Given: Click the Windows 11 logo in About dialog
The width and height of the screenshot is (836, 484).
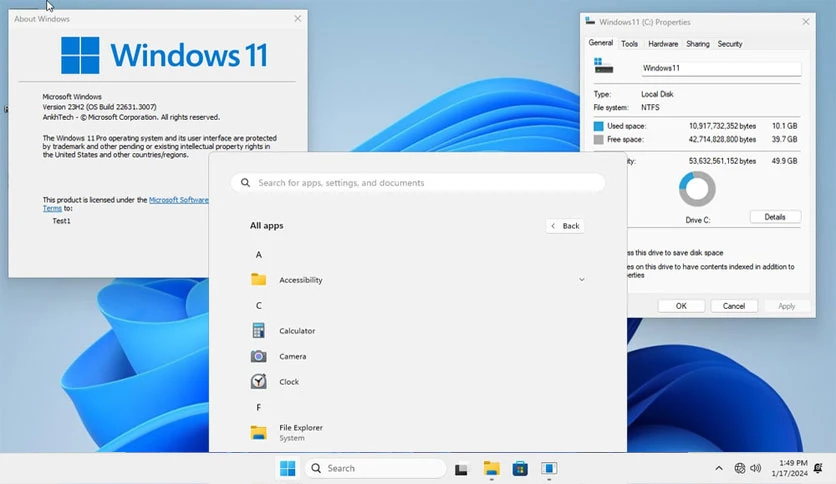Looking at the screenshot, I should pyautogui.click(x=164, y=55).
